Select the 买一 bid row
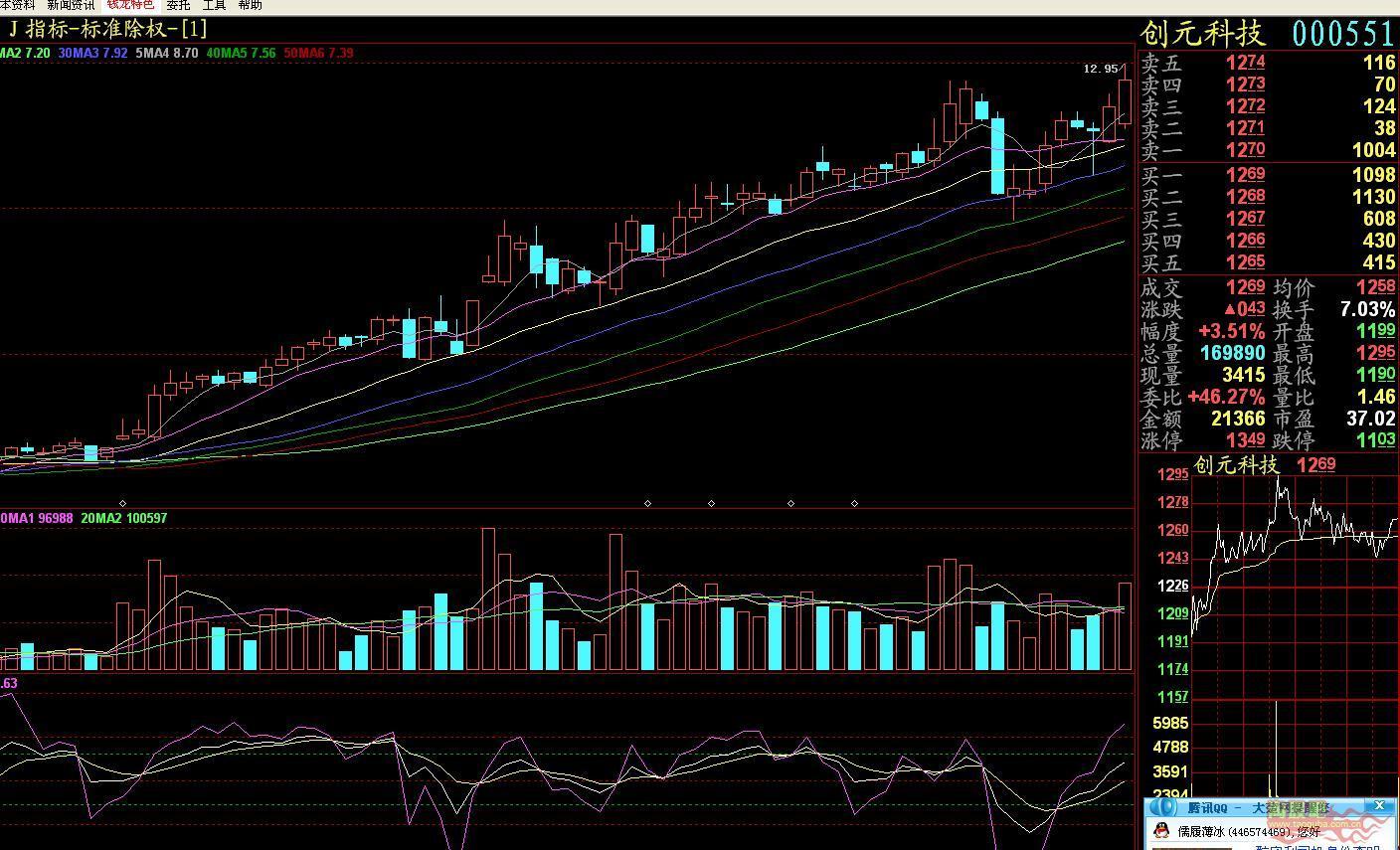Image resolution: width=1400 pixels, height=850 pixels. pos(1268,176)
